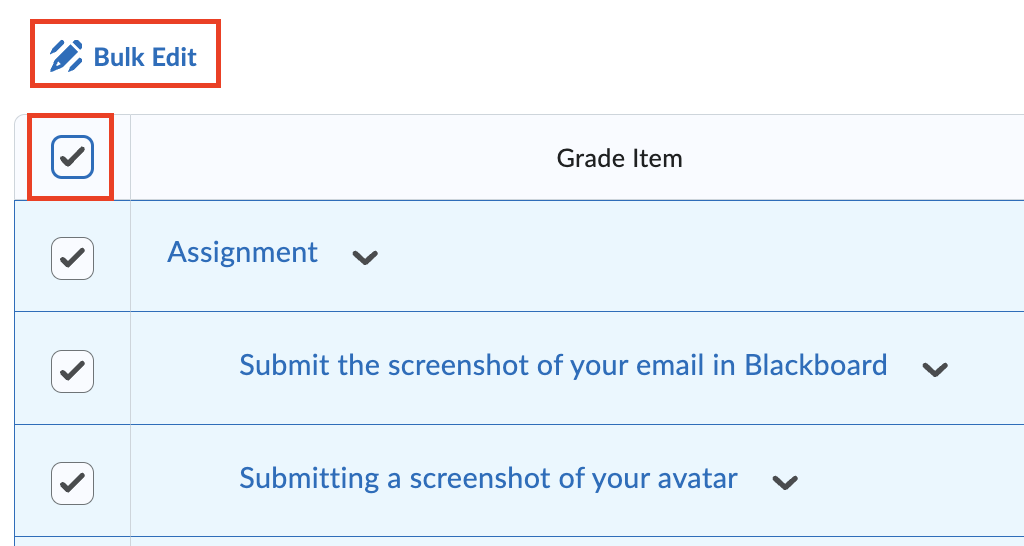This screenshot has height=546, width=1024.
Task: Click the Grade Item column header
Action: tap(619, 158)
